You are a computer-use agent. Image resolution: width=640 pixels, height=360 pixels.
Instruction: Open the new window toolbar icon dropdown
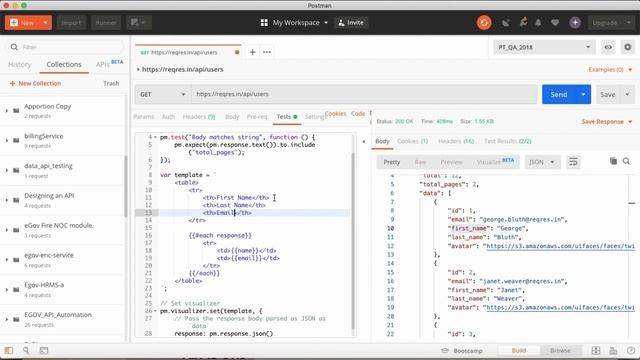coord(139,22)
